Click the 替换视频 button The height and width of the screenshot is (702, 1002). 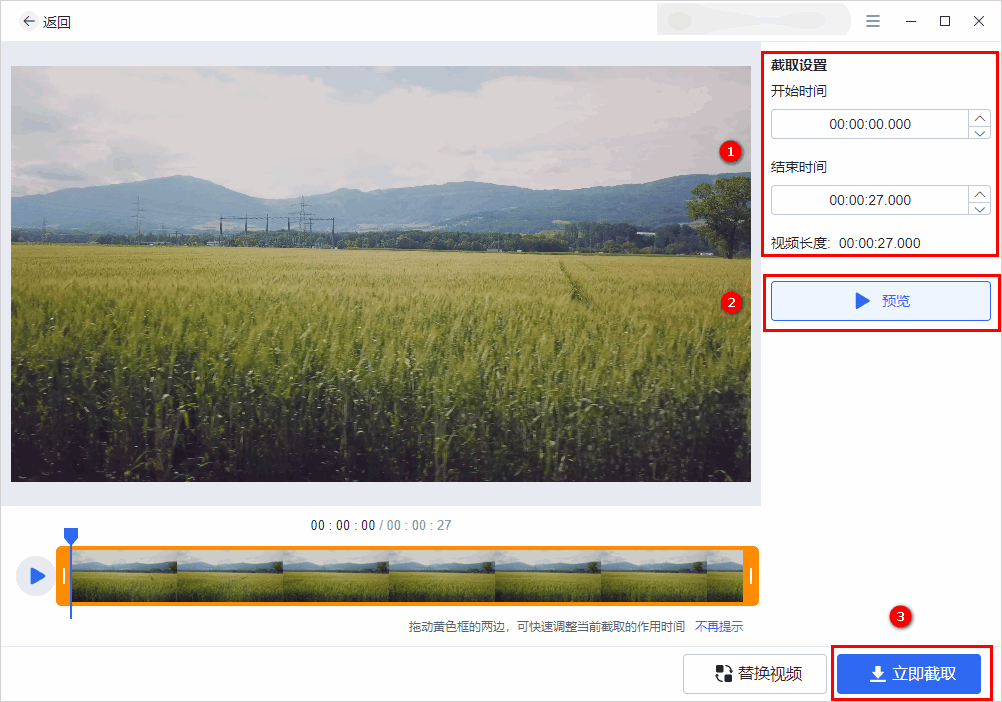pyautogui.click(x=755, y=673)
